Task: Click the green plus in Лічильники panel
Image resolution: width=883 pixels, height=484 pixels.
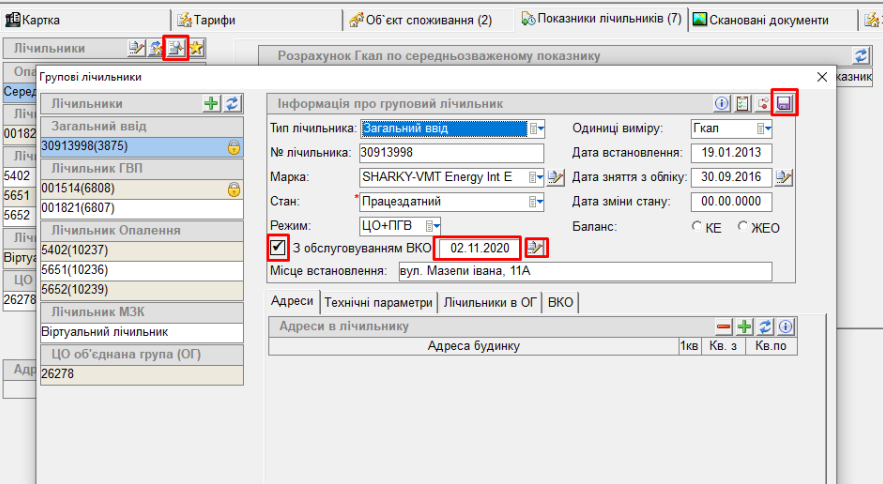Action: (x=211, y=103)
